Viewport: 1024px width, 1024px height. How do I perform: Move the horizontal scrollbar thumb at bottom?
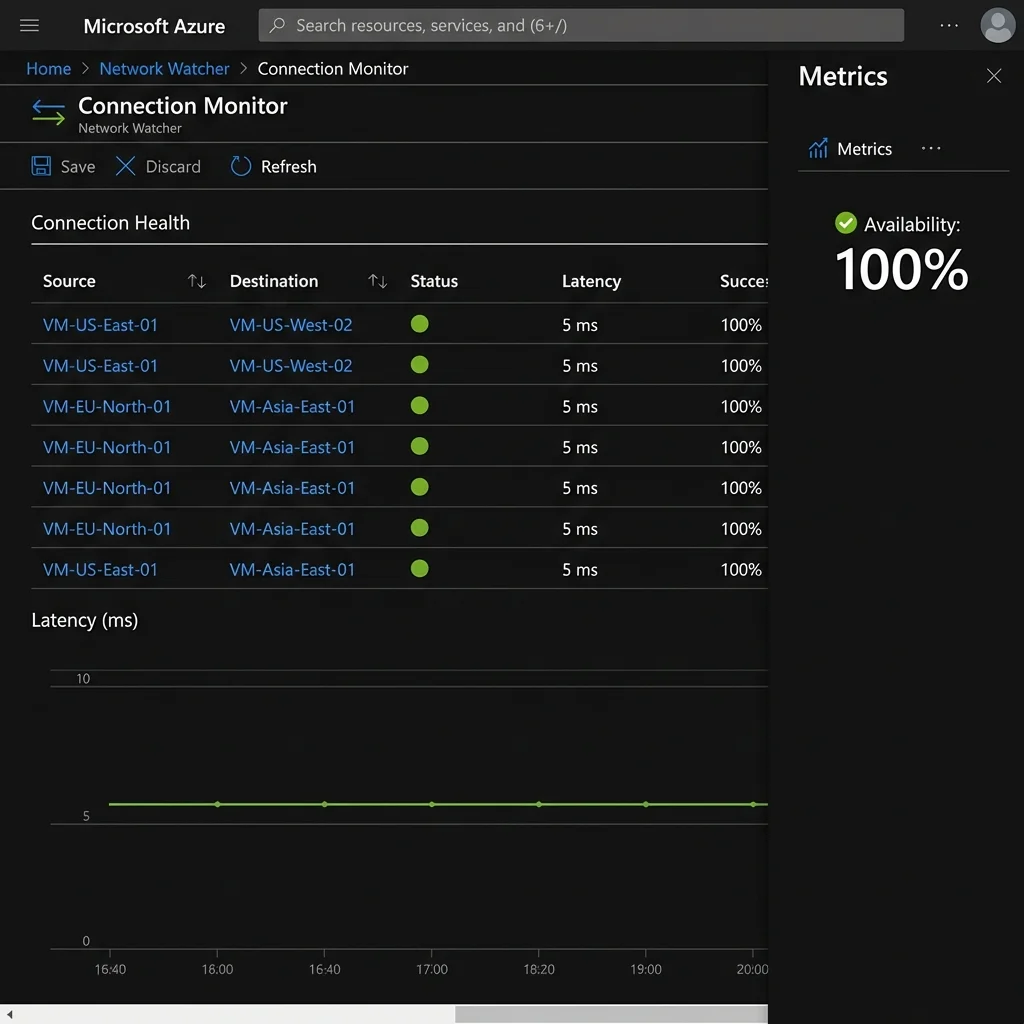[x=611, y=1014]
